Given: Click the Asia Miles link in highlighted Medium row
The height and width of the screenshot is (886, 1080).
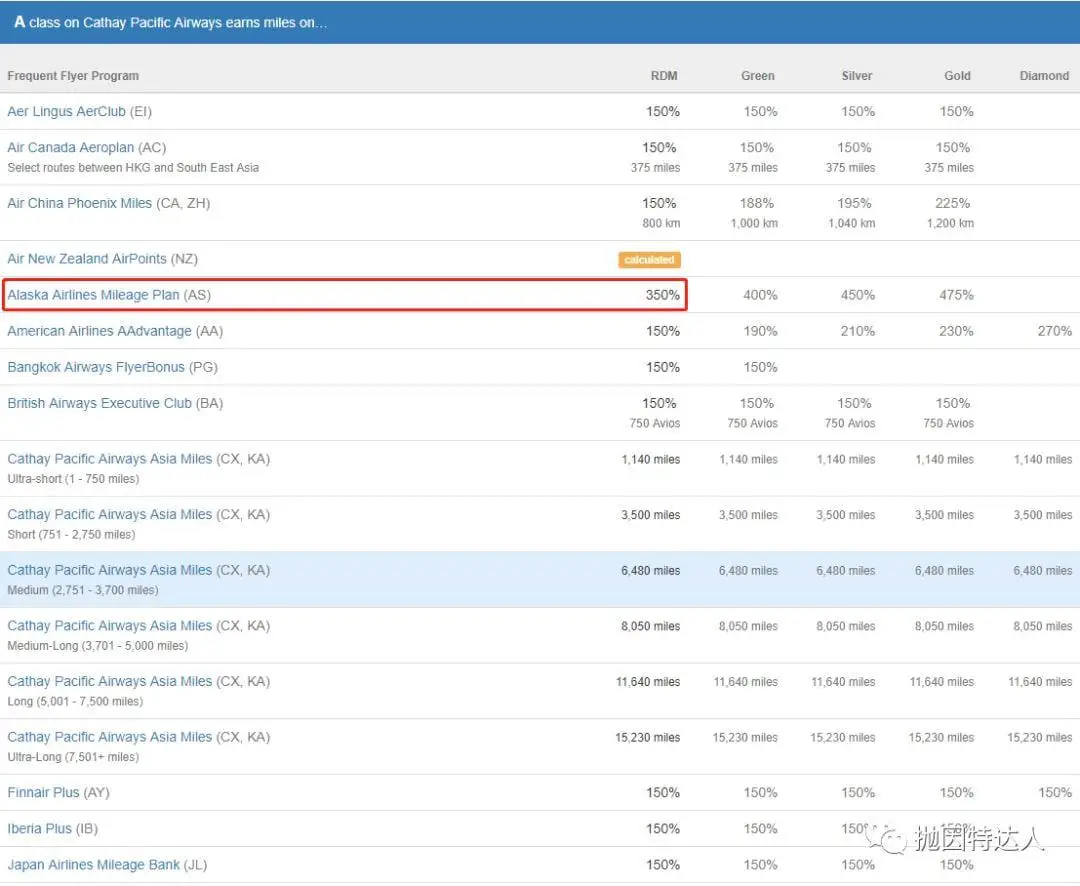Looking at the screenshot, I should tap(110, 570).
